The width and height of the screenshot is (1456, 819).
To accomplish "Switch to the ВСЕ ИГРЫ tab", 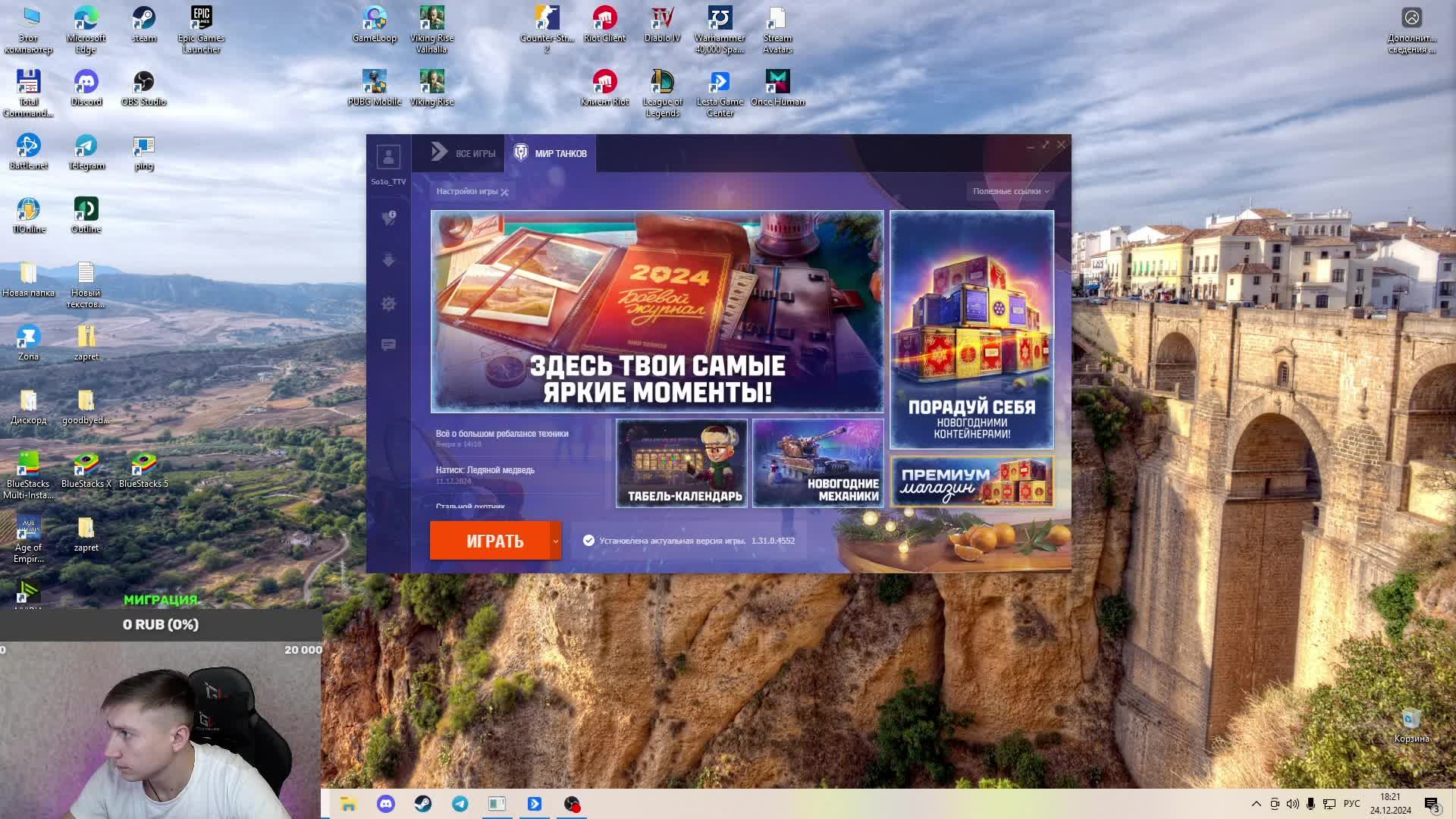I will pos(463,153).
